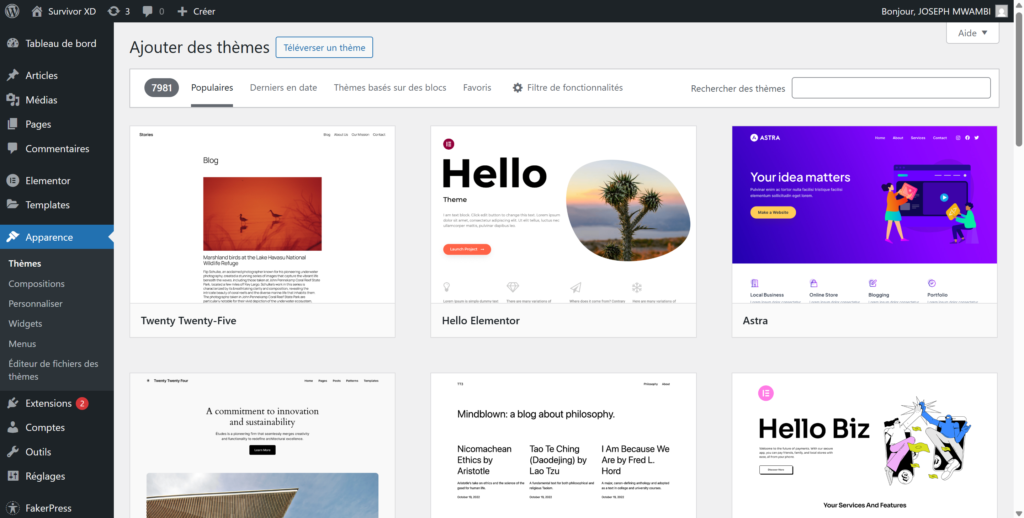Show the Favoris themes tab
The image size is (1024, 518).
click(x=477, y=88)
